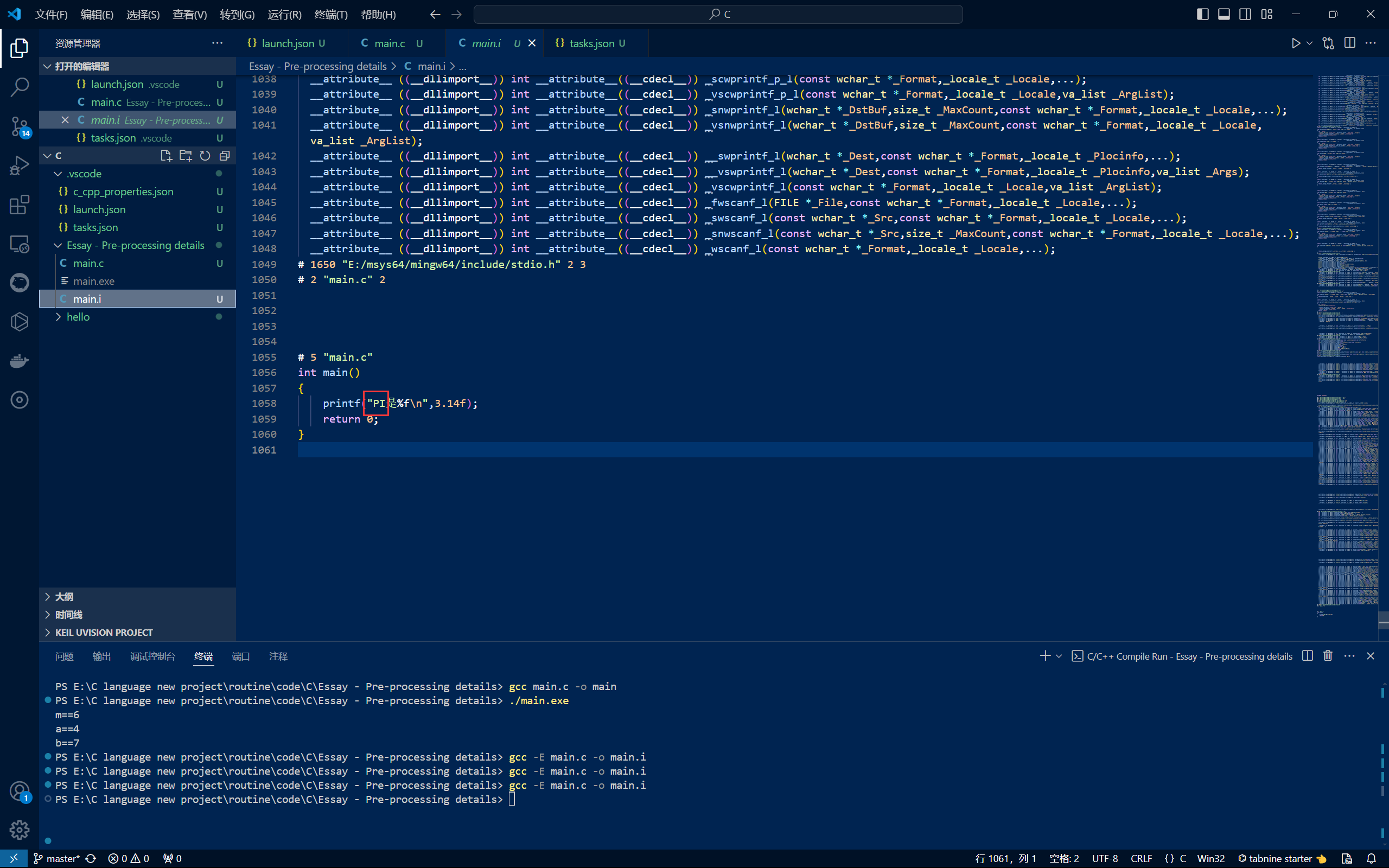Open explorer views and more actions menu

(x=217, y=43)
